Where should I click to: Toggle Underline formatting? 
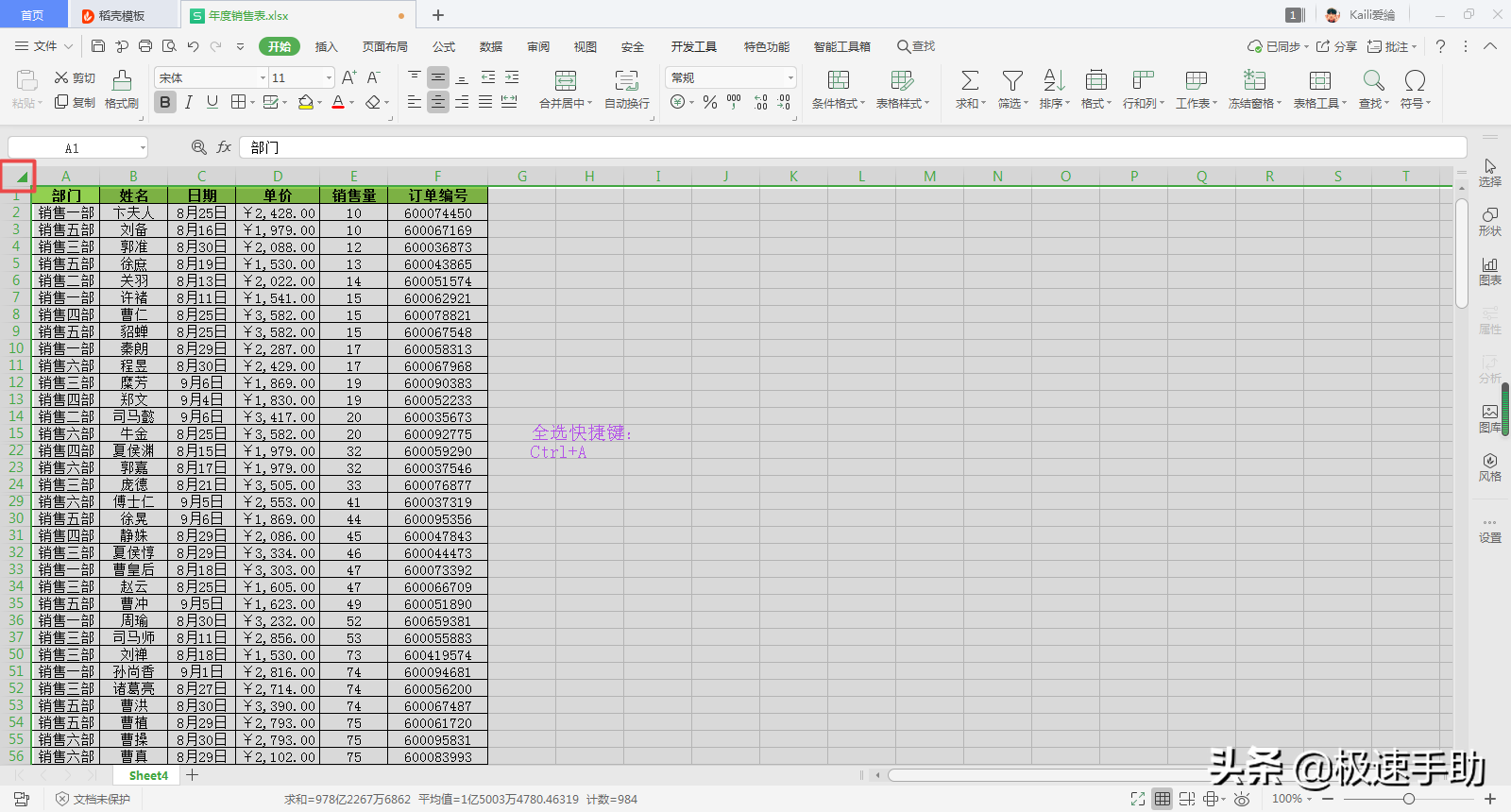click(x=212, y=102)
